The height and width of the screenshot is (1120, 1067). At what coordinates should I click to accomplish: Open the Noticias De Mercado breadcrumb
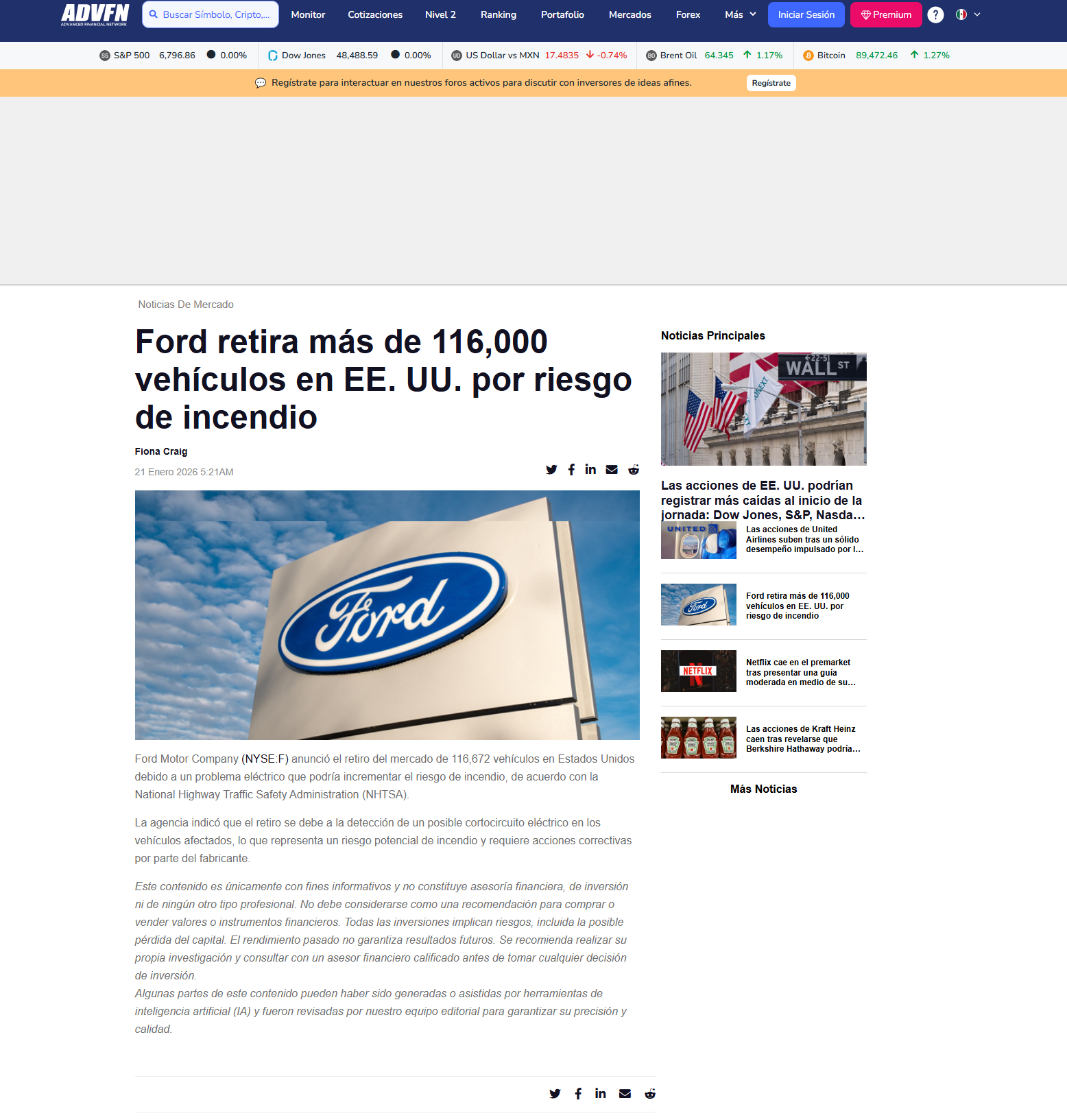186,305
